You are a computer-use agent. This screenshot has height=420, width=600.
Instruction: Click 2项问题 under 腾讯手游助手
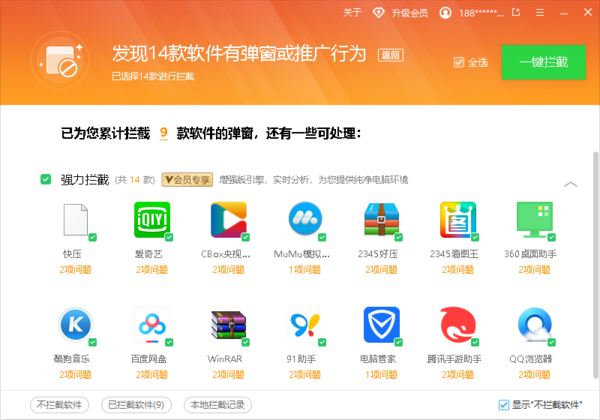(458, 374)
